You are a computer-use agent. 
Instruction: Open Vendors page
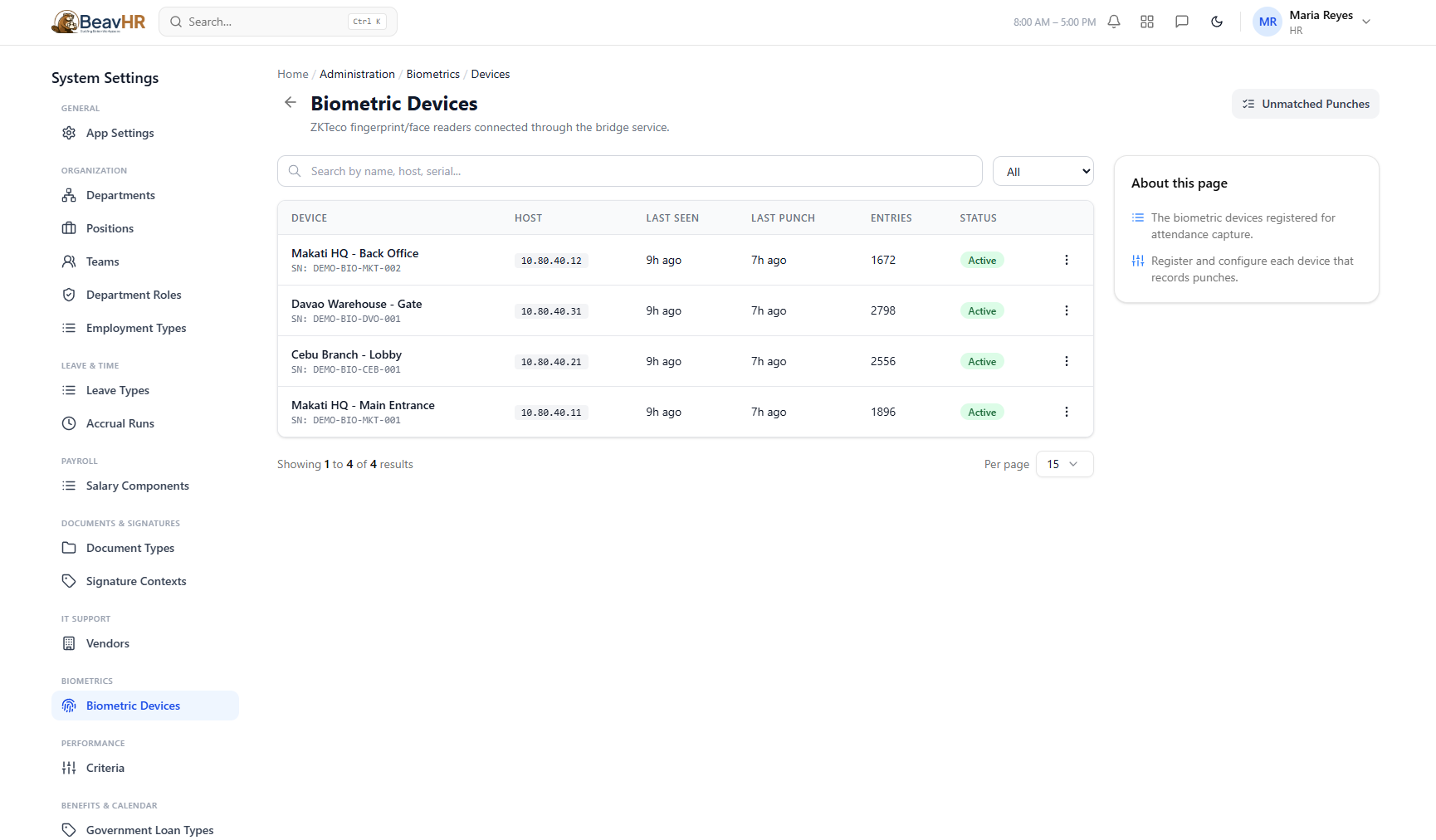(145, 643)
